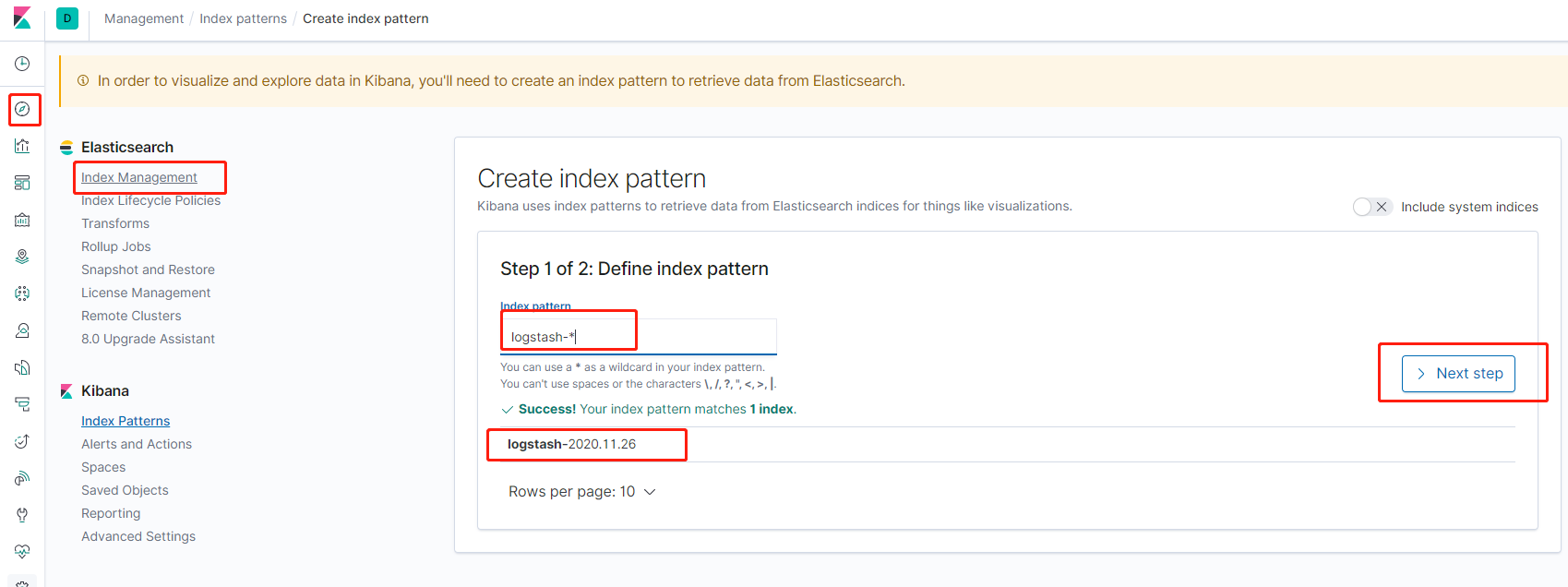
Task: Open Index Management in Elasticsearch section
Action: 139,177
